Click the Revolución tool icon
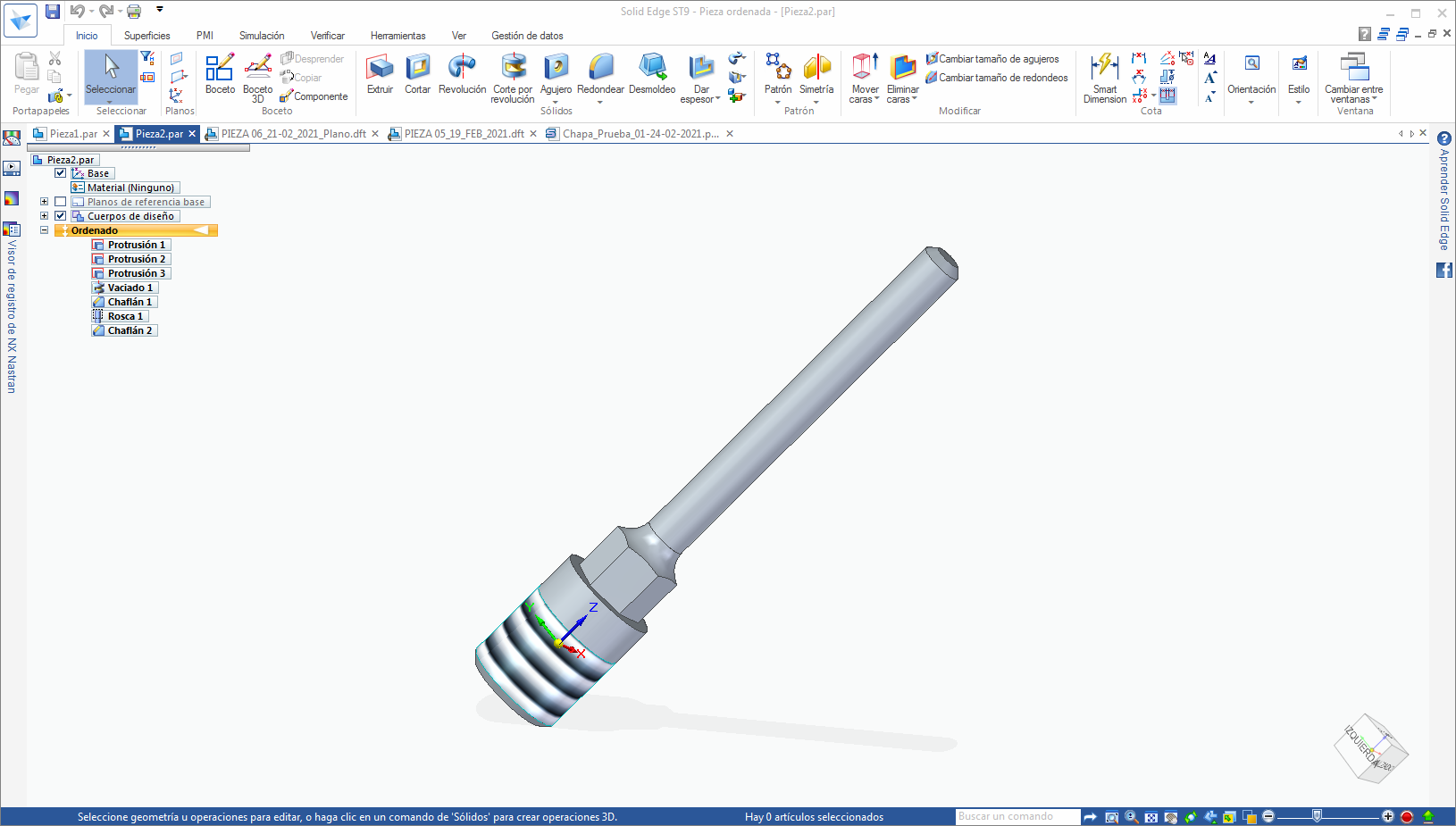1456x826 pixels. (462, 74)
